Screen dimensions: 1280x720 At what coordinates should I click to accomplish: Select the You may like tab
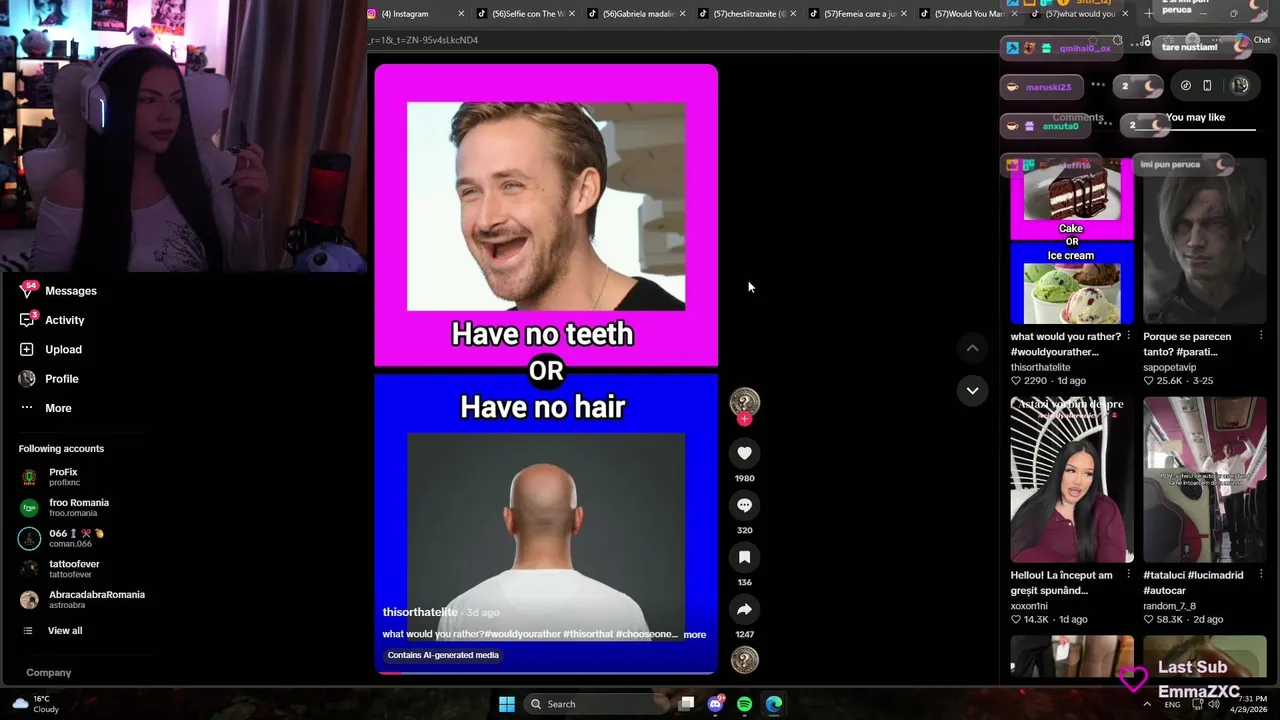[1195, 118]
